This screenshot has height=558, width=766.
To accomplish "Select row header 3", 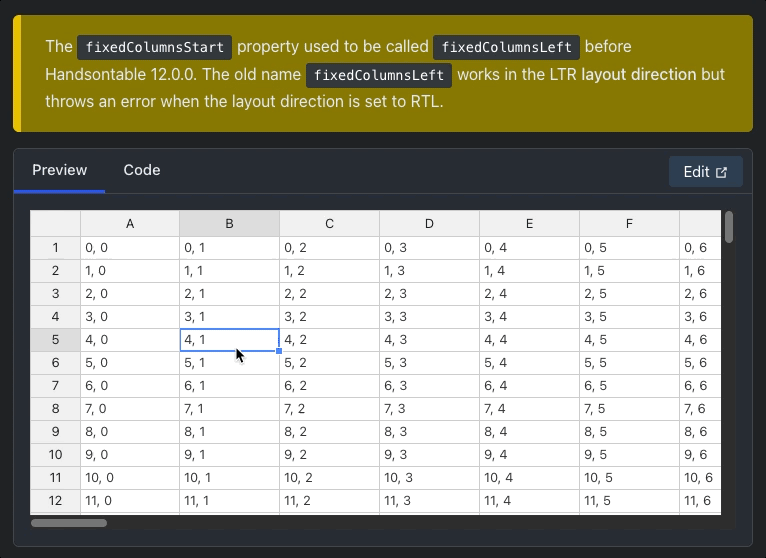I will pos(55,294).
